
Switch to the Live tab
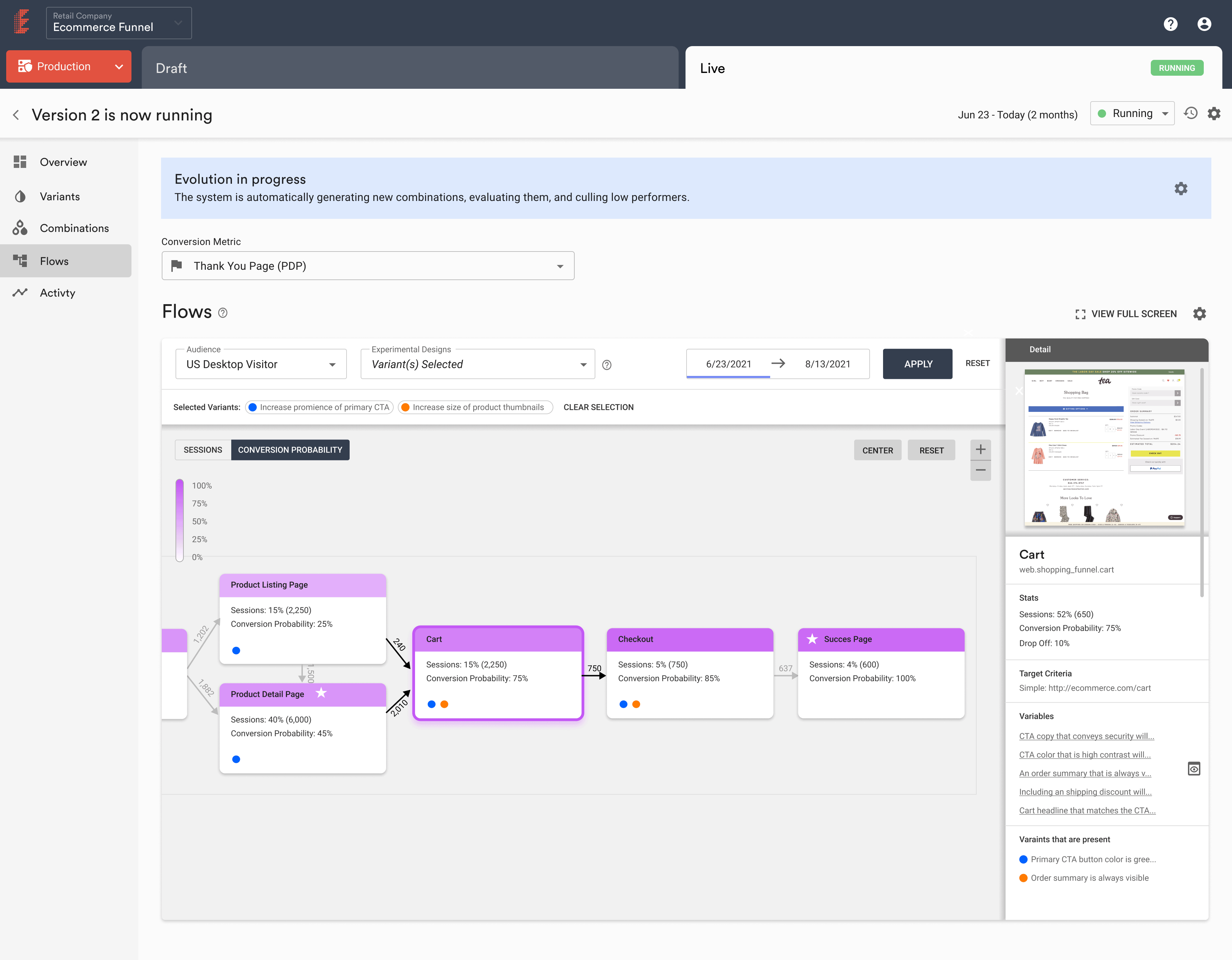point(954,68)
